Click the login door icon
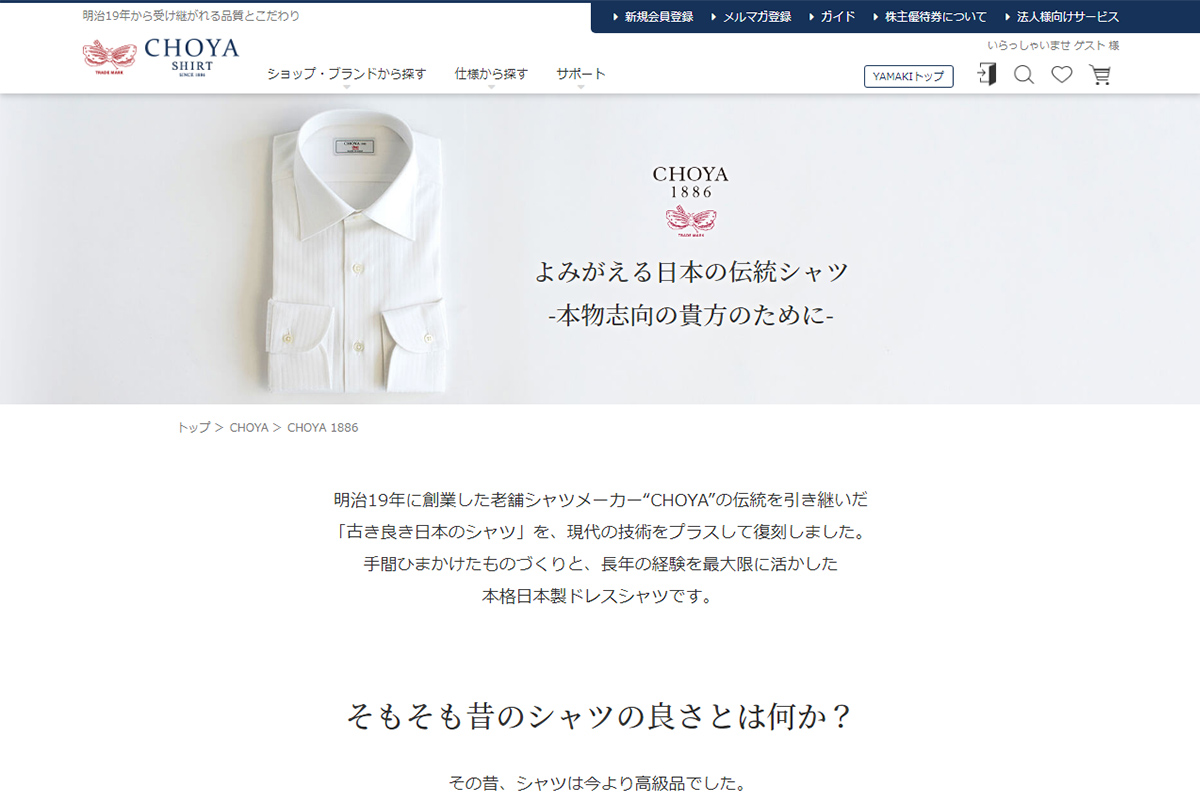The height and width of the screenshot is (800, 1200). click(x=987, y=75)
